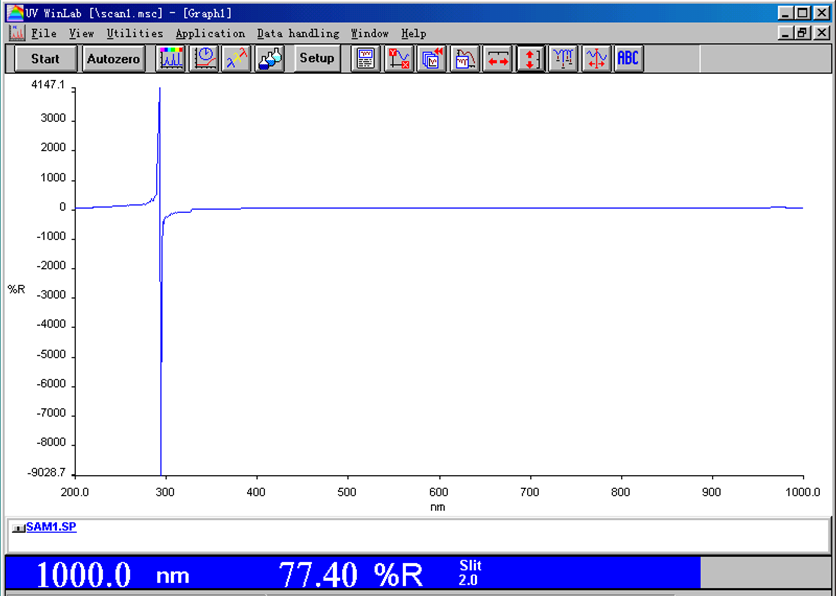Click the horizontal expand red arrows icon

point(497,59)
